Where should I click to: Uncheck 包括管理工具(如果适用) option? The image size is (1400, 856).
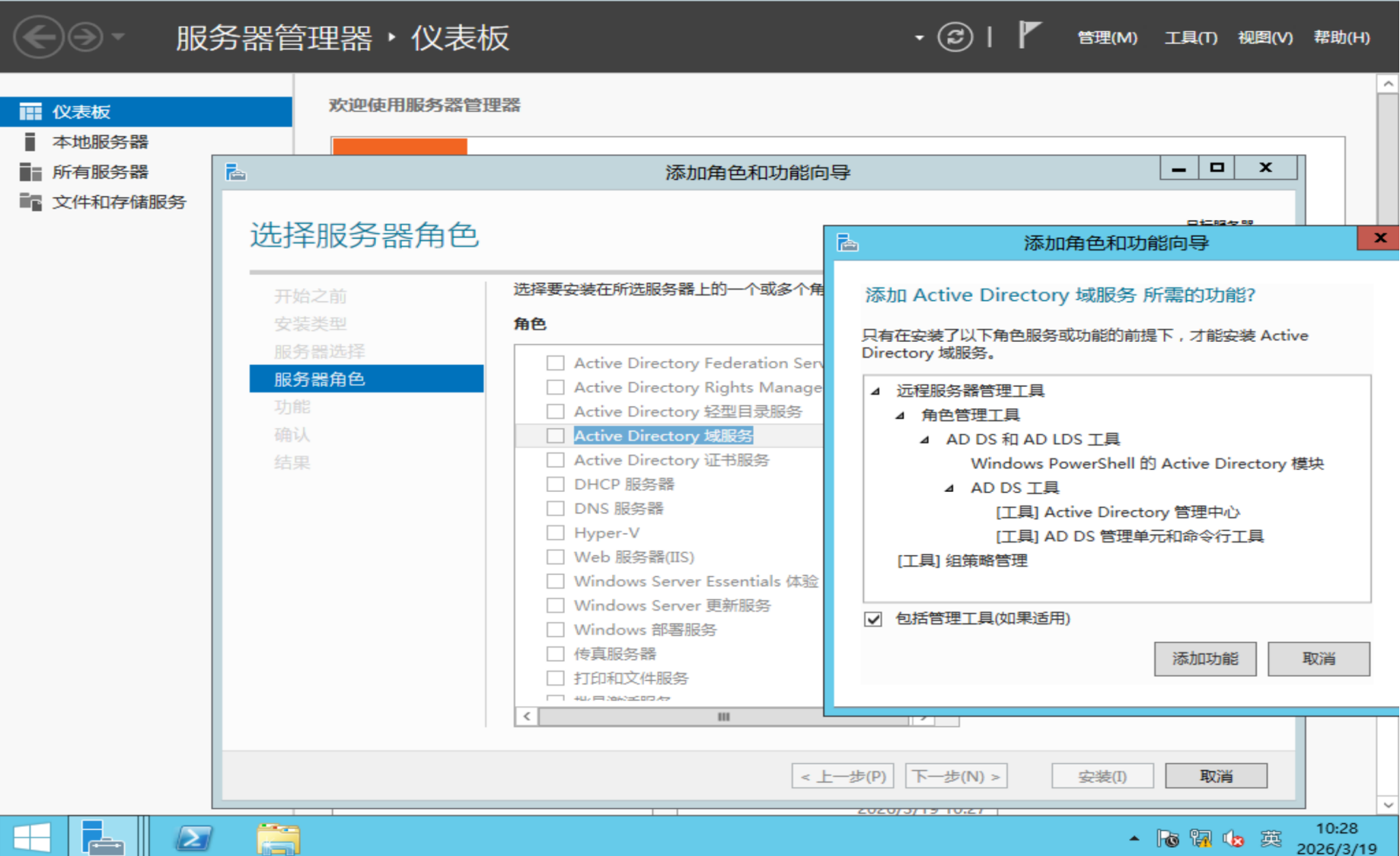coord(873,618)
